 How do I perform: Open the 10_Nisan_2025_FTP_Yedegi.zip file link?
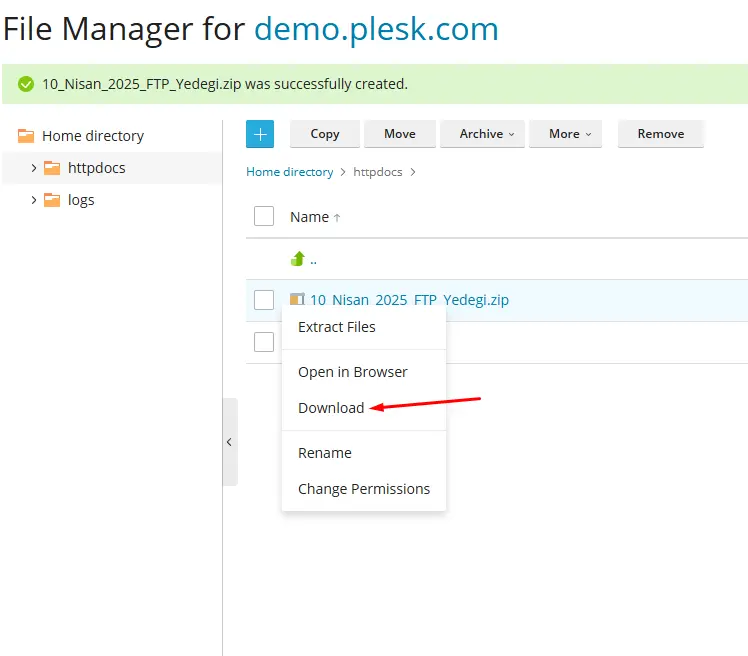409,300
